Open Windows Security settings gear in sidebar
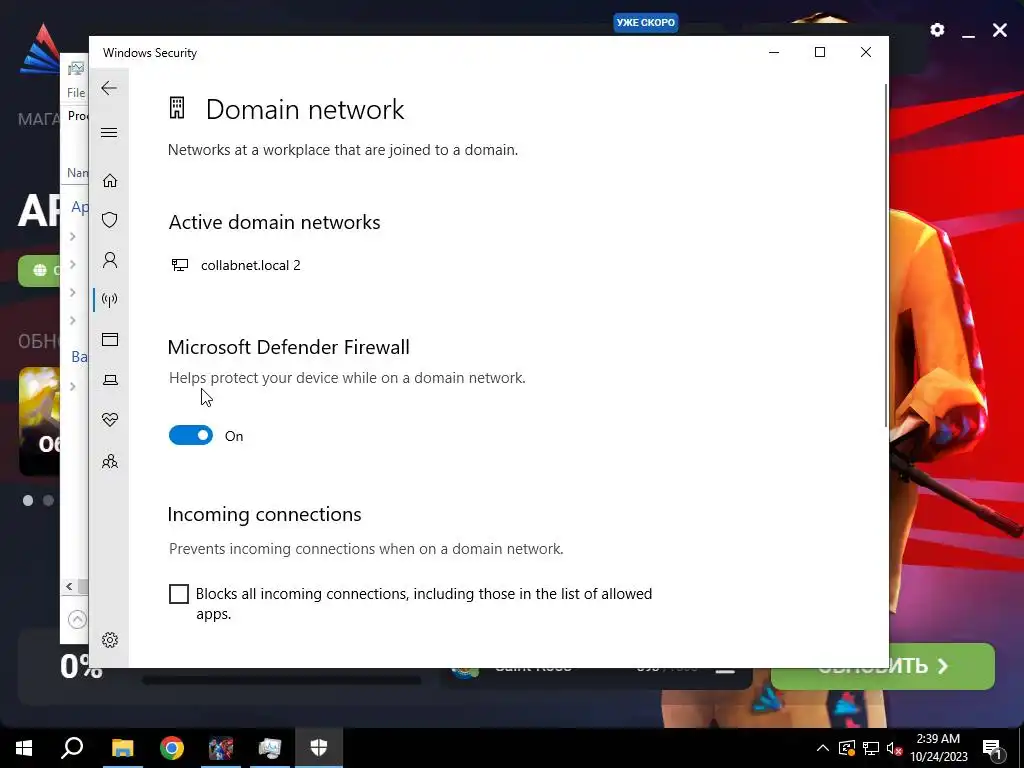The width and height of the screenshot is (1024, 768). click(110, 640)
